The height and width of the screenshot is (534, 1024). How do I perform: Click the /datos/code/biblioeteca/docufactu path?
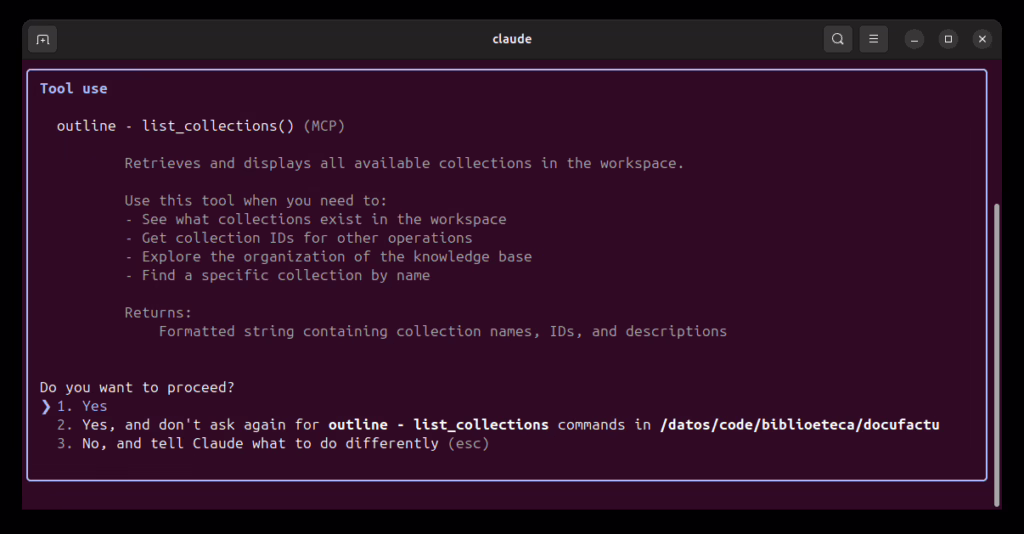tap(800, 425)
